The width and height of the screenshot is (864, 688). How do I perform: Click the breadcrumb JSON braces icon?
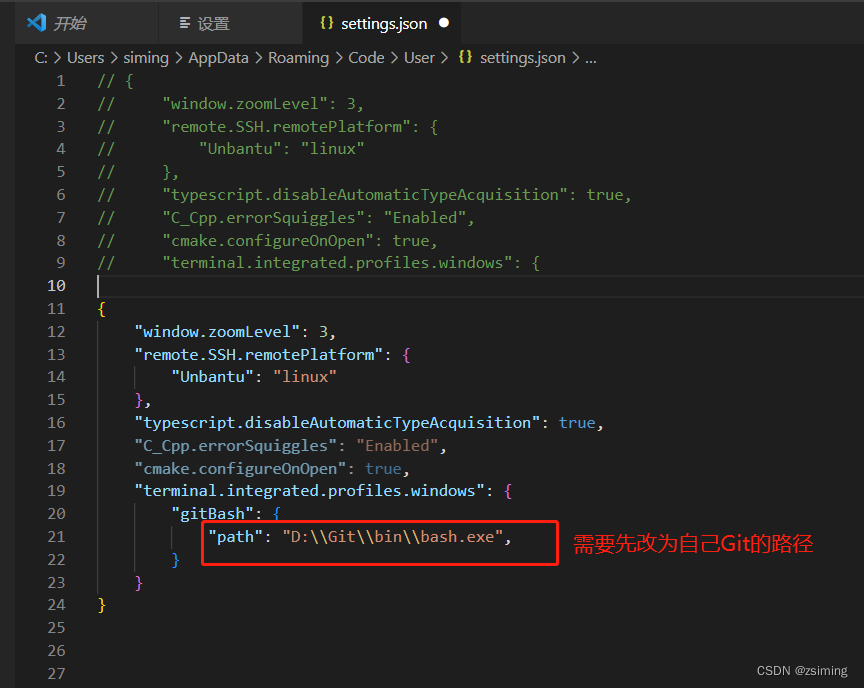[465, 57]
